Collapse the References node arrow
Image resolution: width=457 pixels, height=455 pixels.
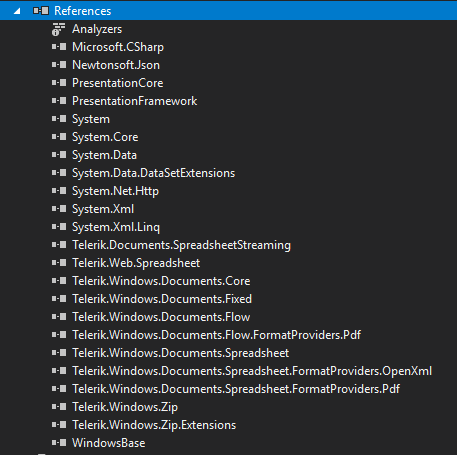tap(17, 11)
